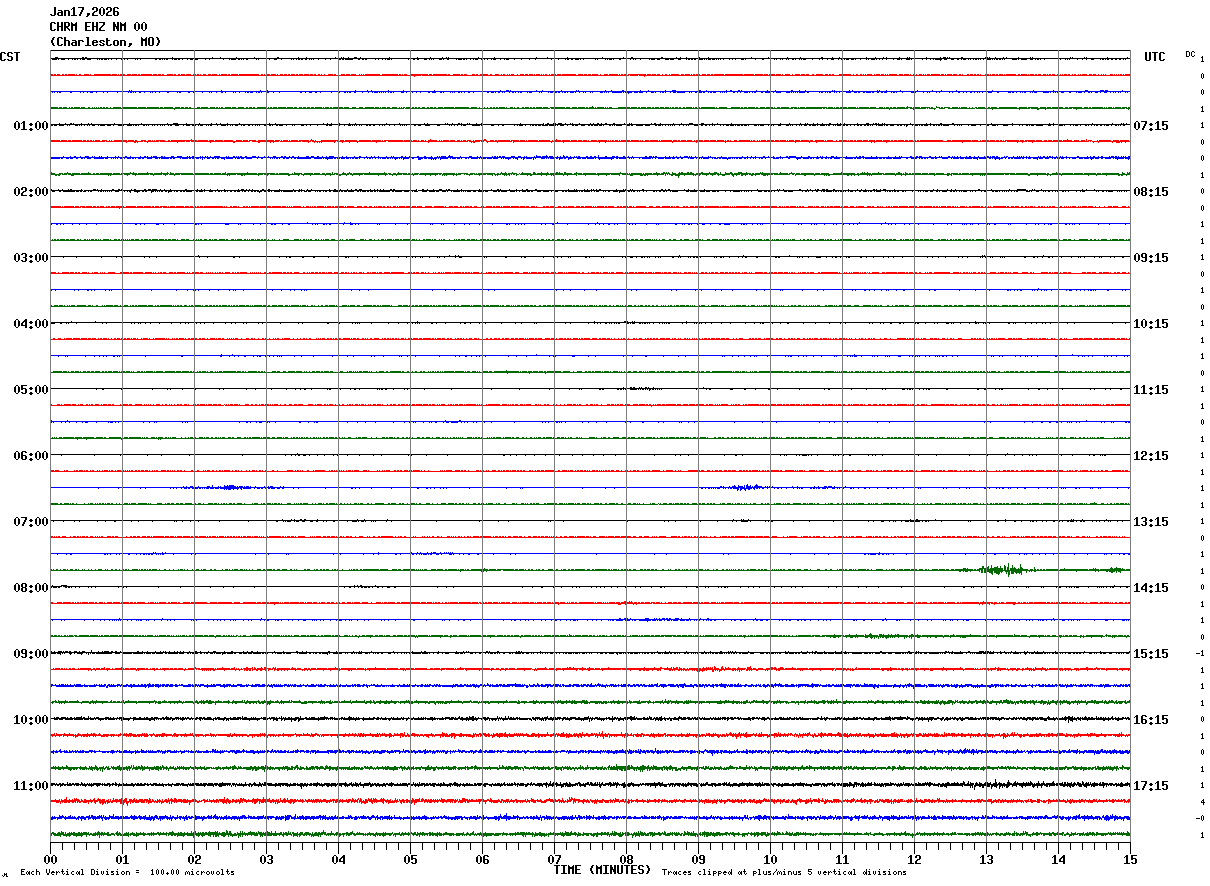
Task: Click the TIME (MINUTES) axis title
Action: click(x=602, y=870)
